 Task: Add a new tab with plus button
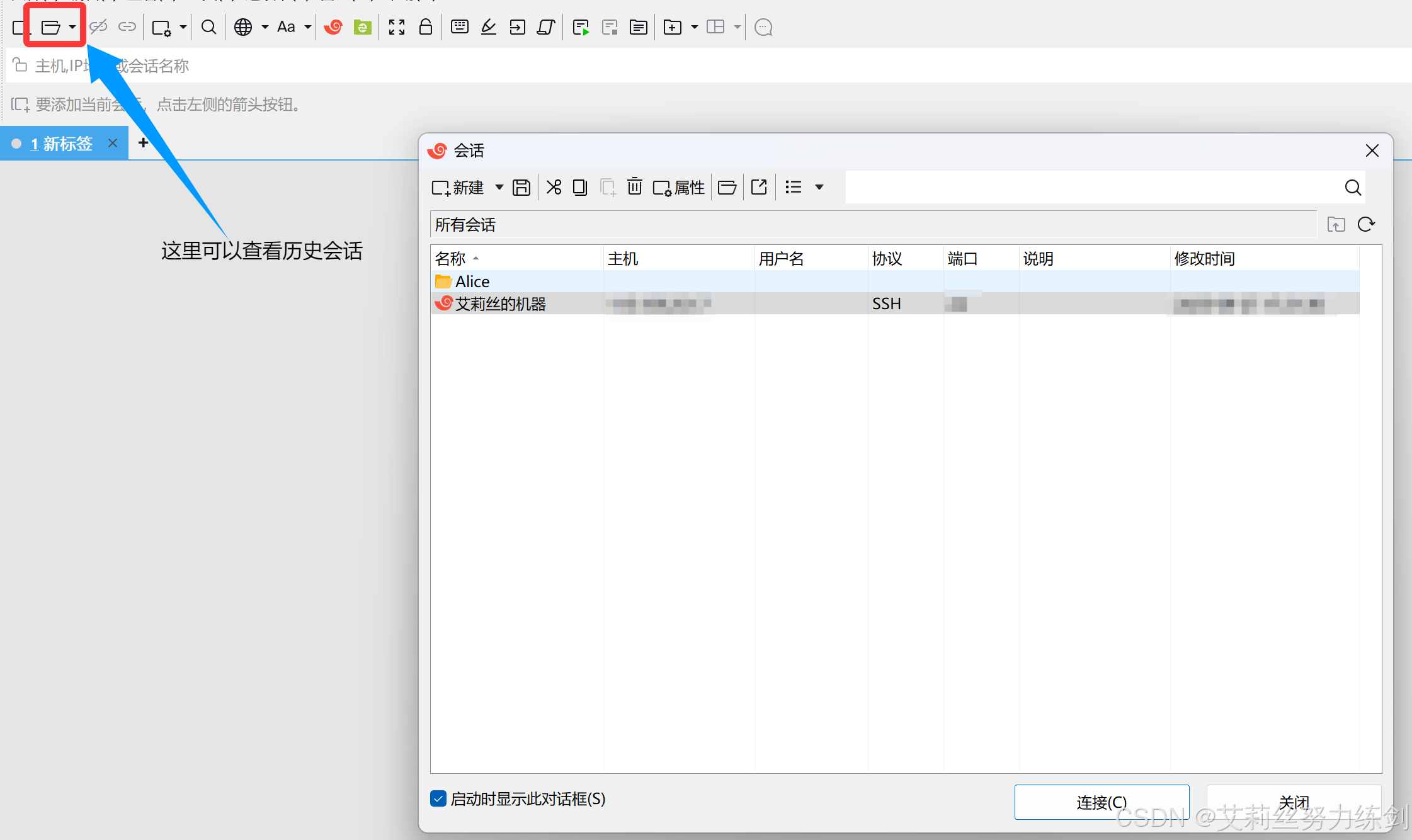pos(143,143)
